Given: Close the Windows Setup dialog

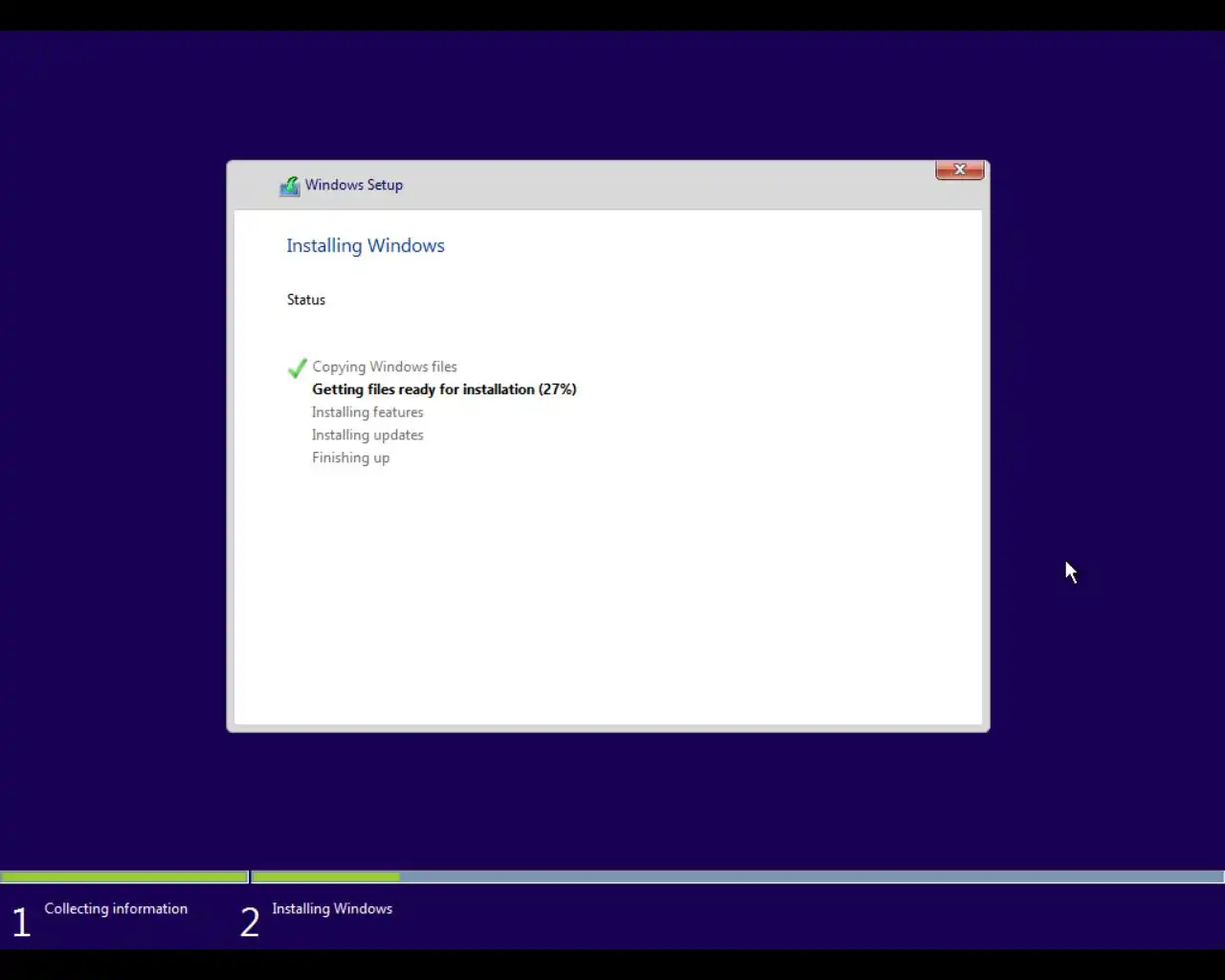Looking at the screenshot, I should [960, 170].
